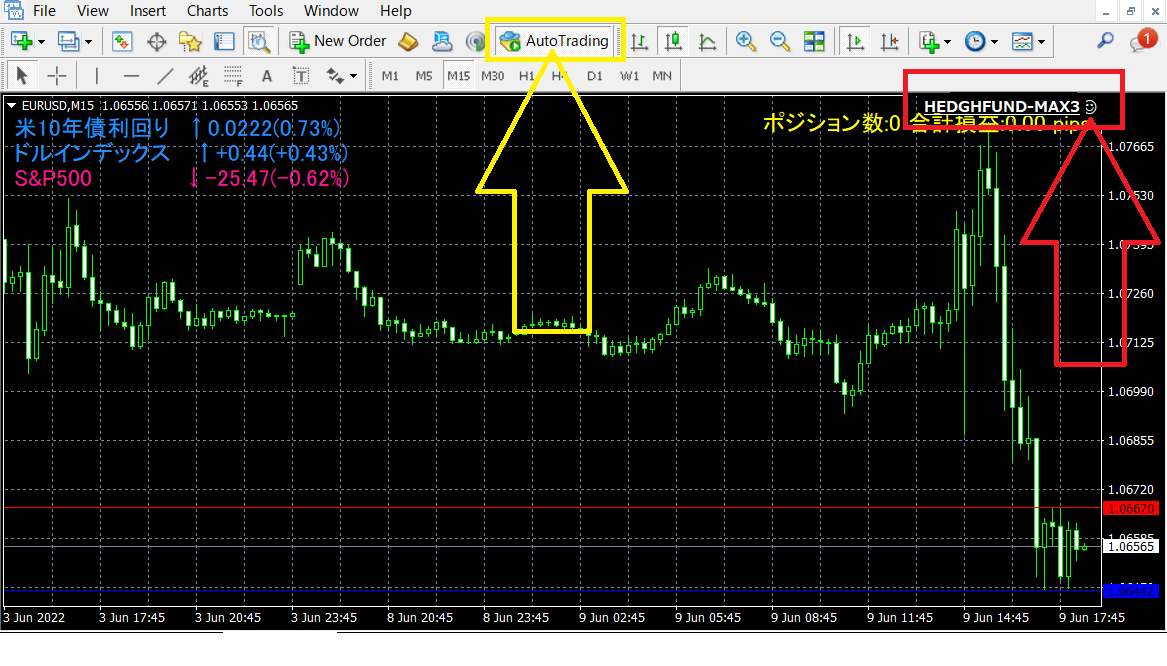The height and width of the screenshot is (666, 1167).
Task: Open the search magnifier at top right
Action: (x=1105, y=41)
